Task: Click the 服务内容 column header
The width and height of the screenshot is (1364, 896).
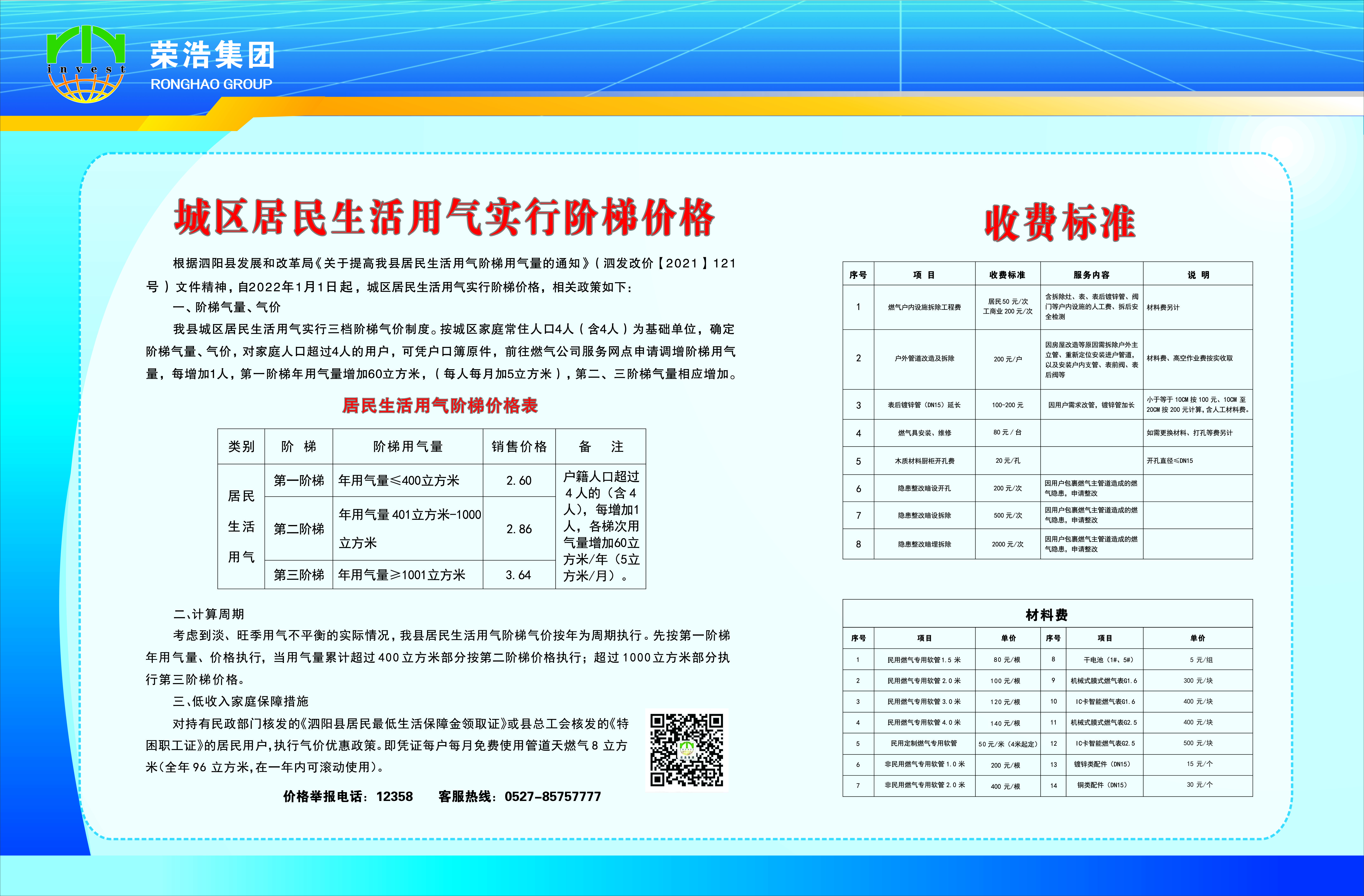Action: (1091, 275)
